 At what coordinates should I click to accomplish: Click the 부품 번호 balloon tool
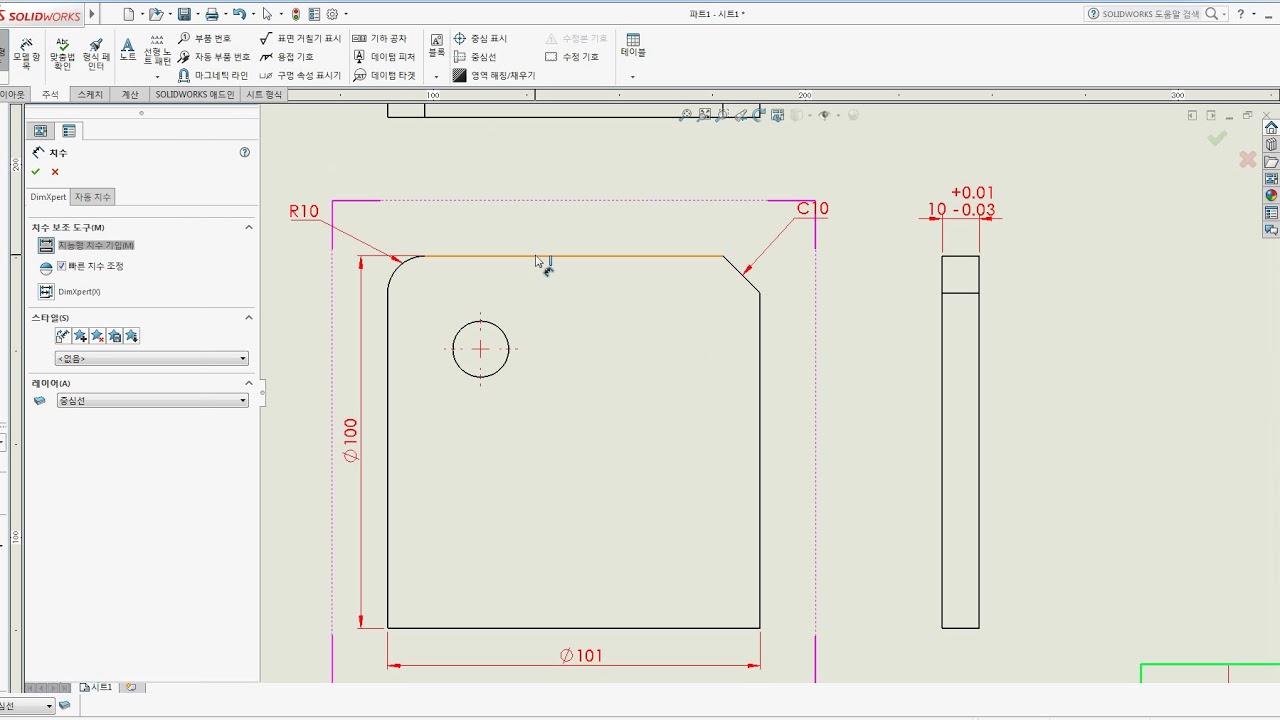tap(204, 38)
